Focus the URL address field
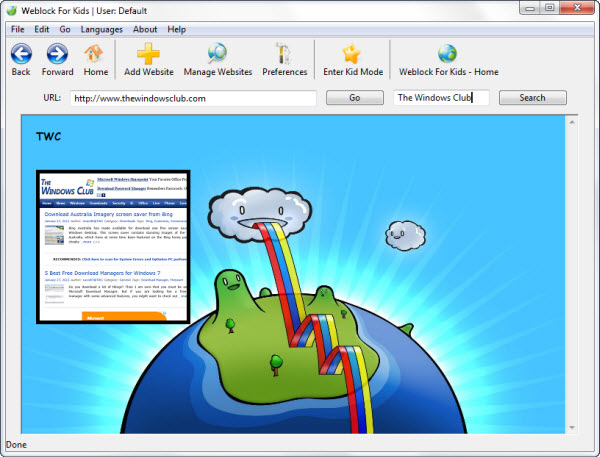The image size is (600, 457). [x=193, y=98]
